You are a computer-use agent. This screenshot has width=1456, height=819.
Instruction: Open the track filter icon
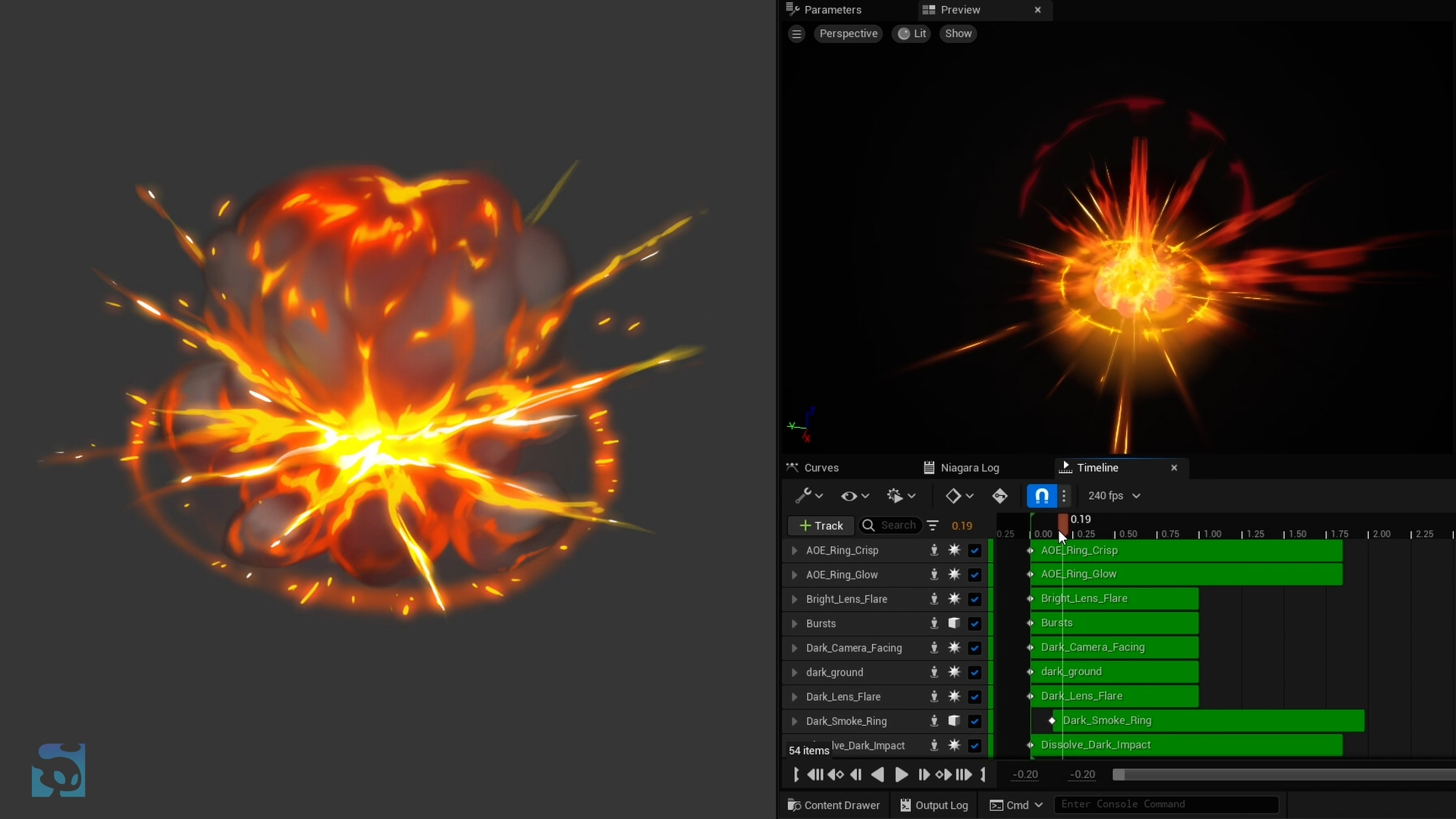point(933,526)
